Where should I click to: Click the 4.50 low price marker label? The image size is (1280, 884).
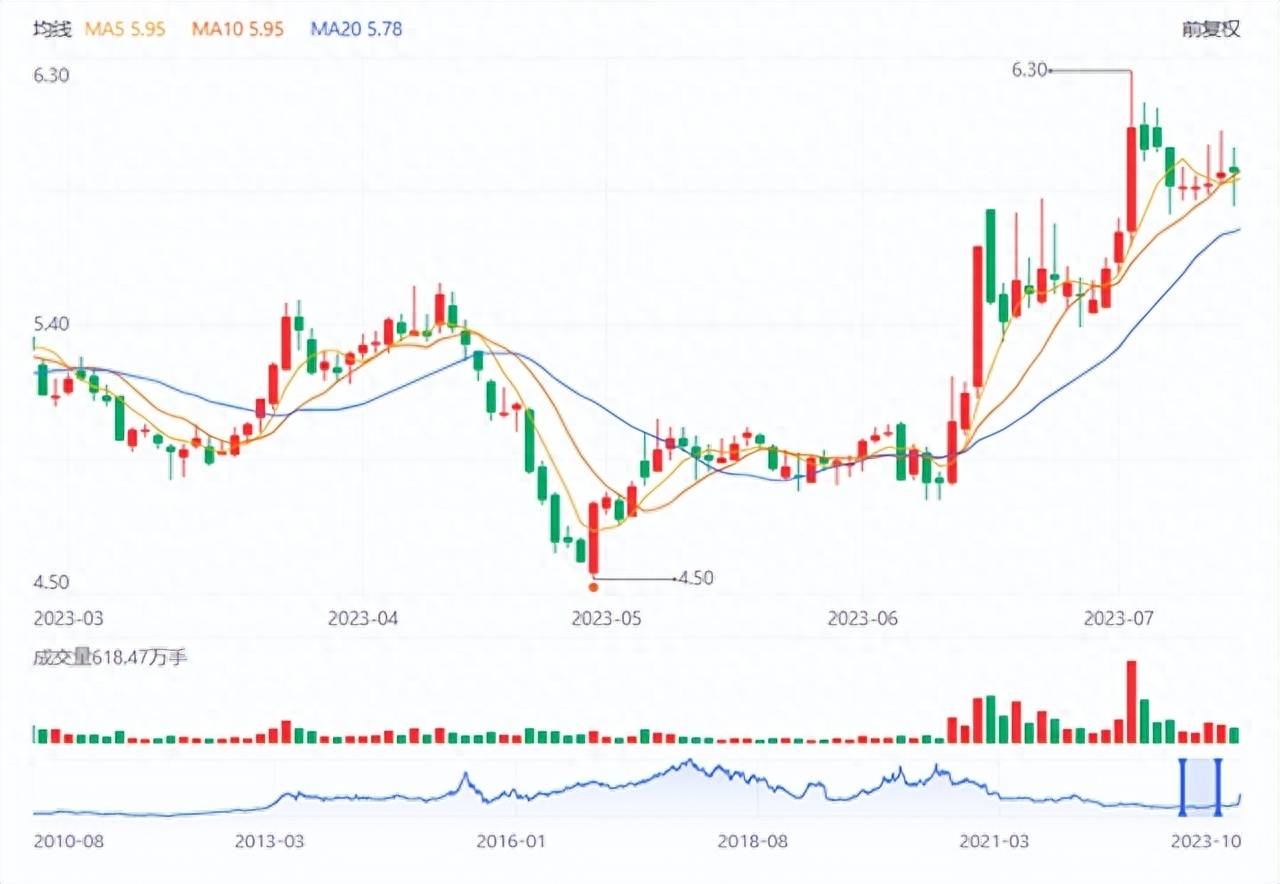pyautogui.click(x=696, y=578)
